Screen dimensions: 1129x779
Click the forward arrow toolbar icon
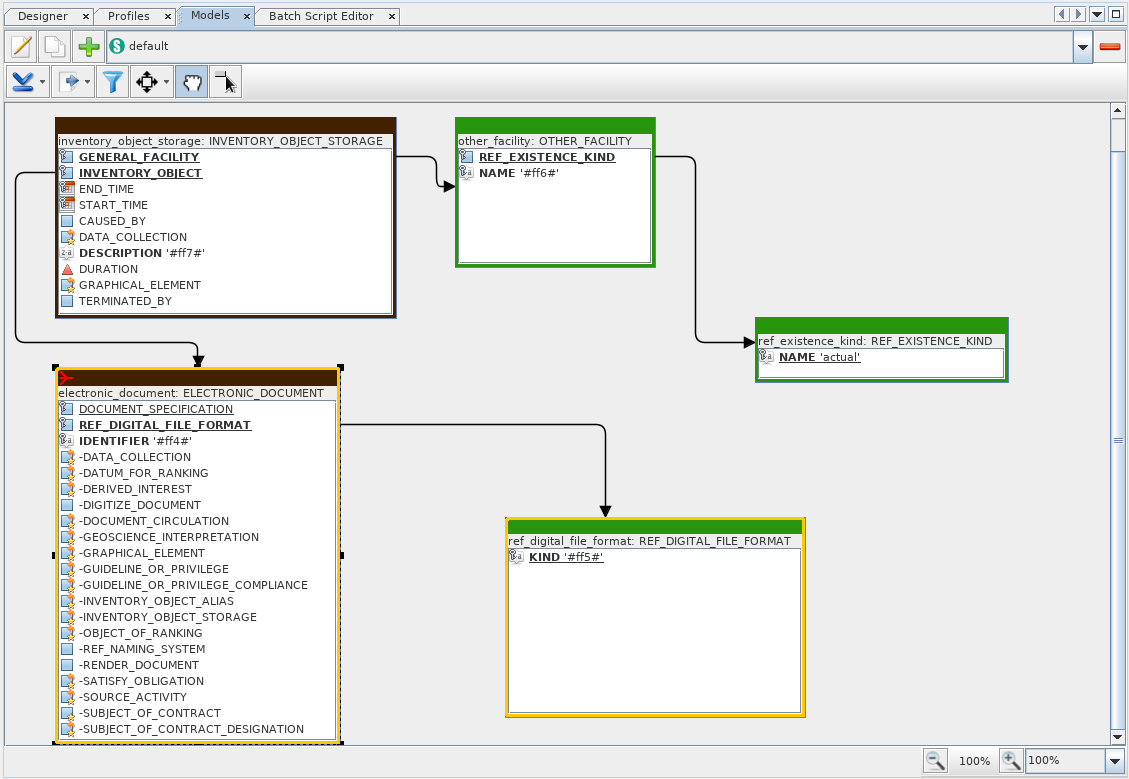pyautogui.click(x=70, y=82)
